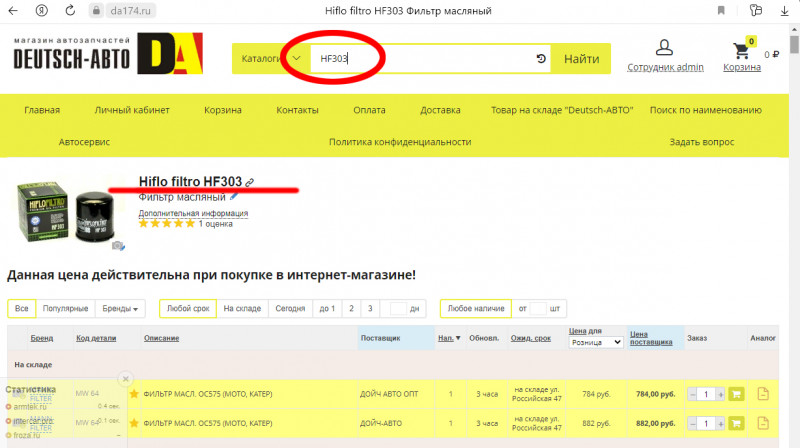Select Любой срок delivery filter

[188, 308]
